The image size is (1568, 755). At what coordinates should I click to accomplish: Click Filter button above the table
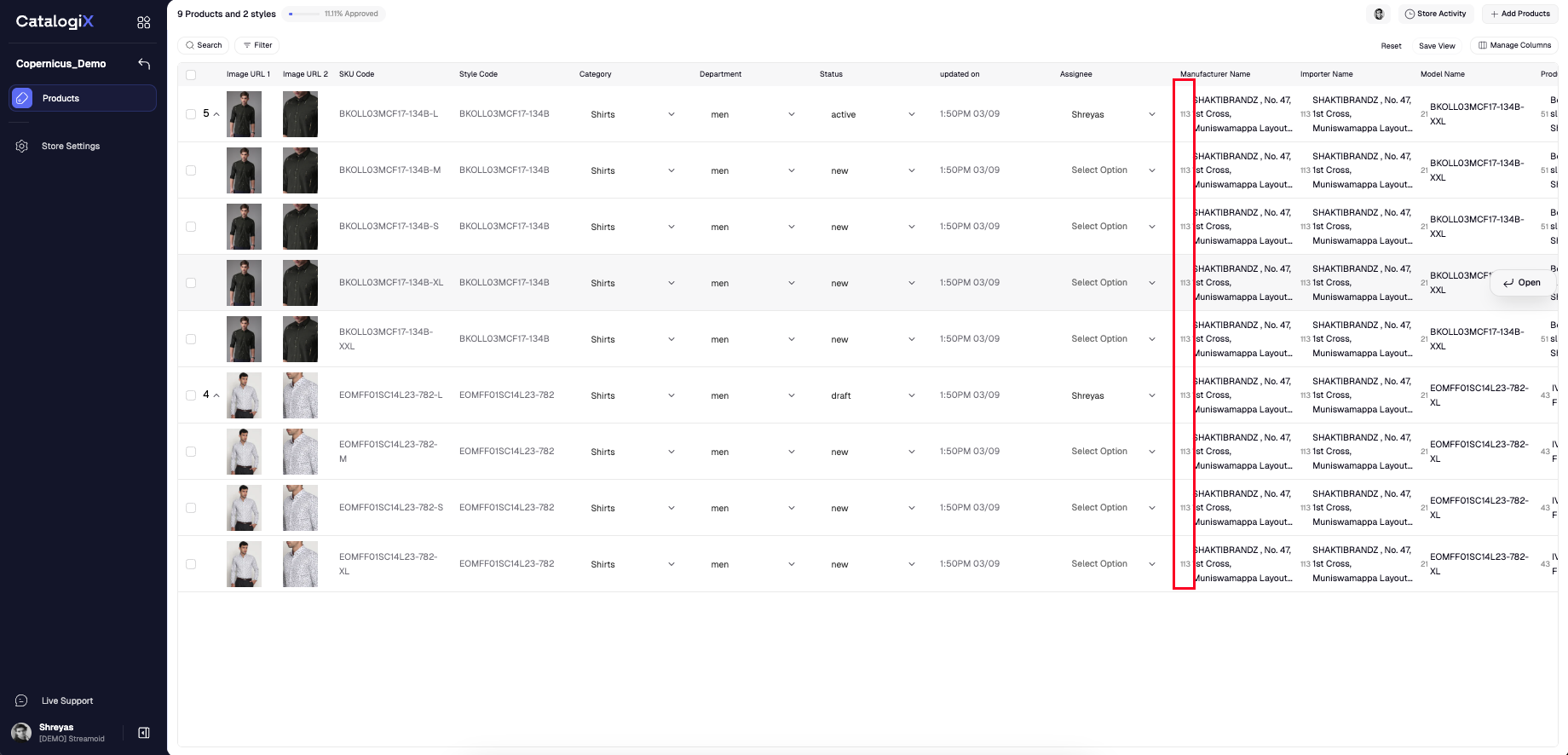coord(257,45)
